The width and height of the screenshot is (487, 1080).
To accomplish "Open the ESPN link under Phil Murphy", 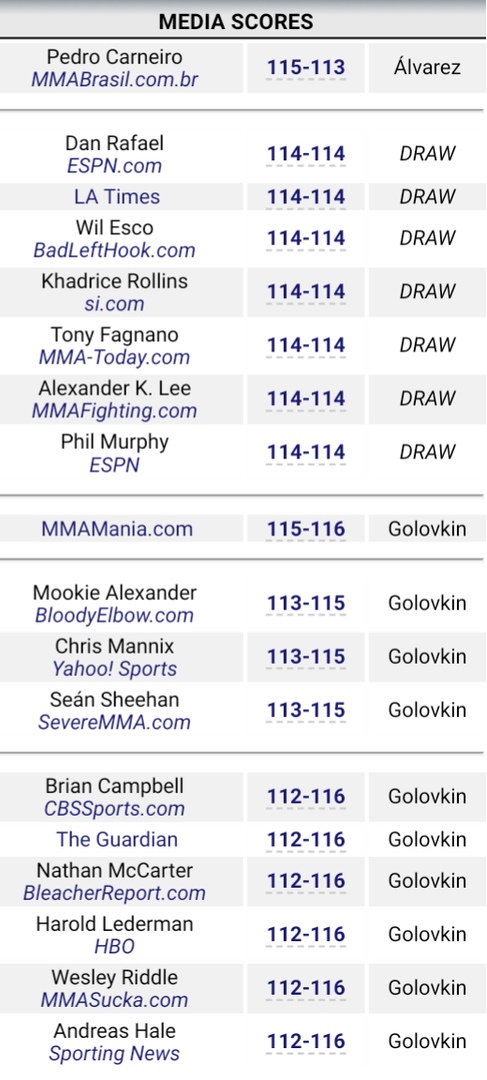I will click(x=114, y=465).
